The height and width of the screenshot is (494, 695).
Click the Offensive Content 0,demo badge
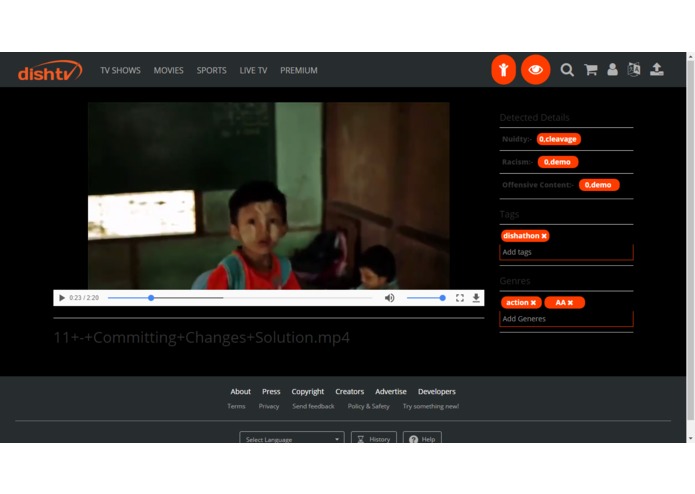point(599,185)
